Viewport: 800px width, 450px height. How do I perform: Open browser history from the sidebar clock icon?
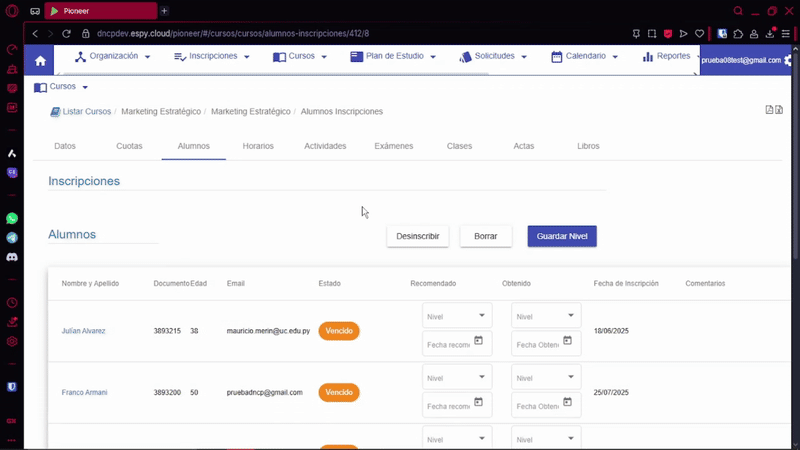(12, 303)
